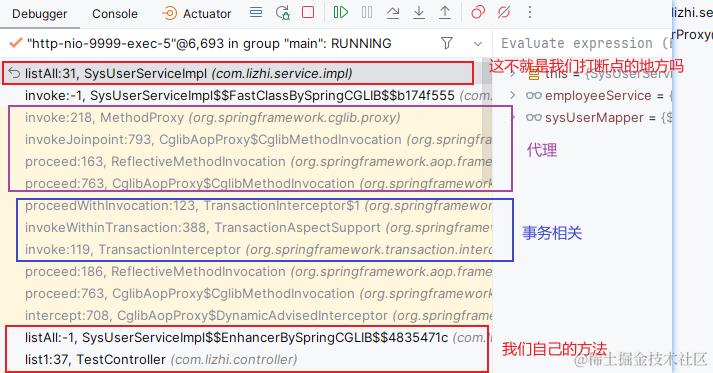Screen dimensions: 713x373
Task: Click the Evaluate expression field
Action: (582, 43)
